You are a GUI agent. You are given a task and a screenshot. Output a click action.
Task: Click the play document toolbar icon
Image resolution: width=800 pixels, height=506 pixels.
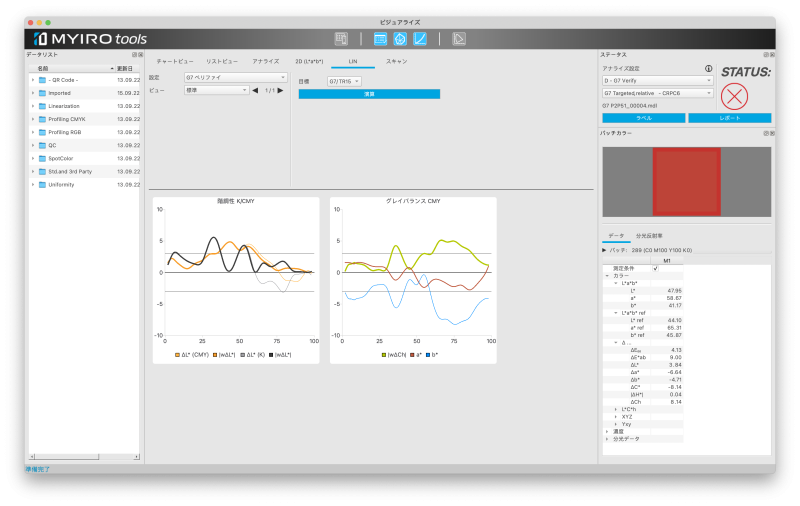pyautogui.click(x=459, y=39)
